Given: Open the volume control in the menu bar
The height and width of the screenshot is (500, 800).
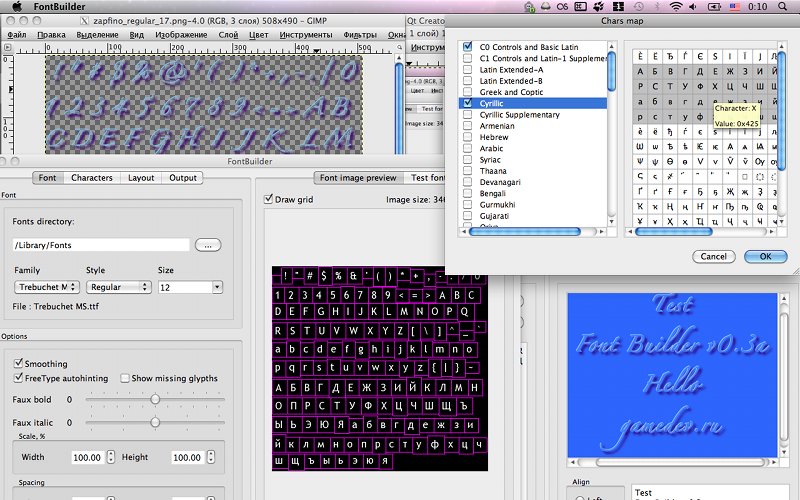Looking at the screenshot, I should tap(692, 7).
